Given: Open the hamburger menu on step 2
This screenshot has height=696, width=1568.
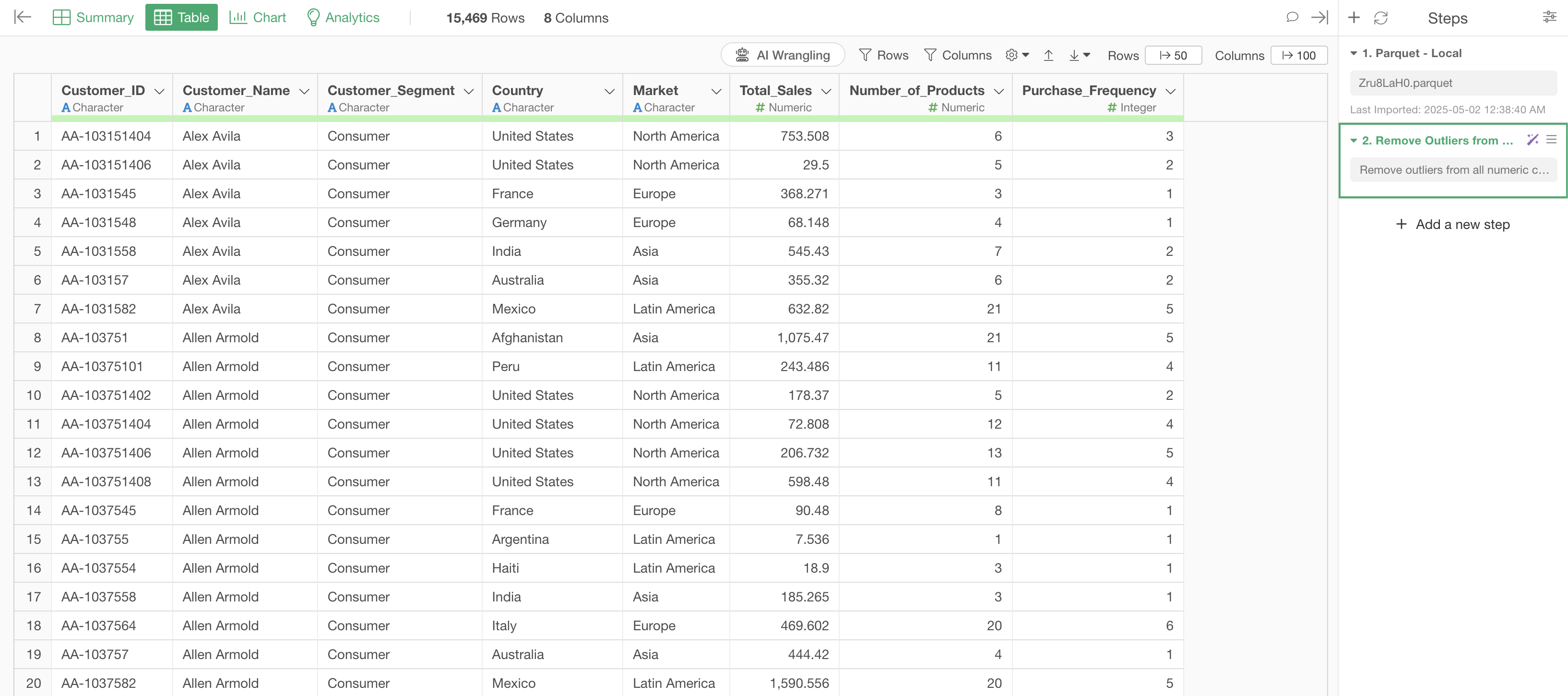Looking at the screenshot, I should tap(1551, 140).
